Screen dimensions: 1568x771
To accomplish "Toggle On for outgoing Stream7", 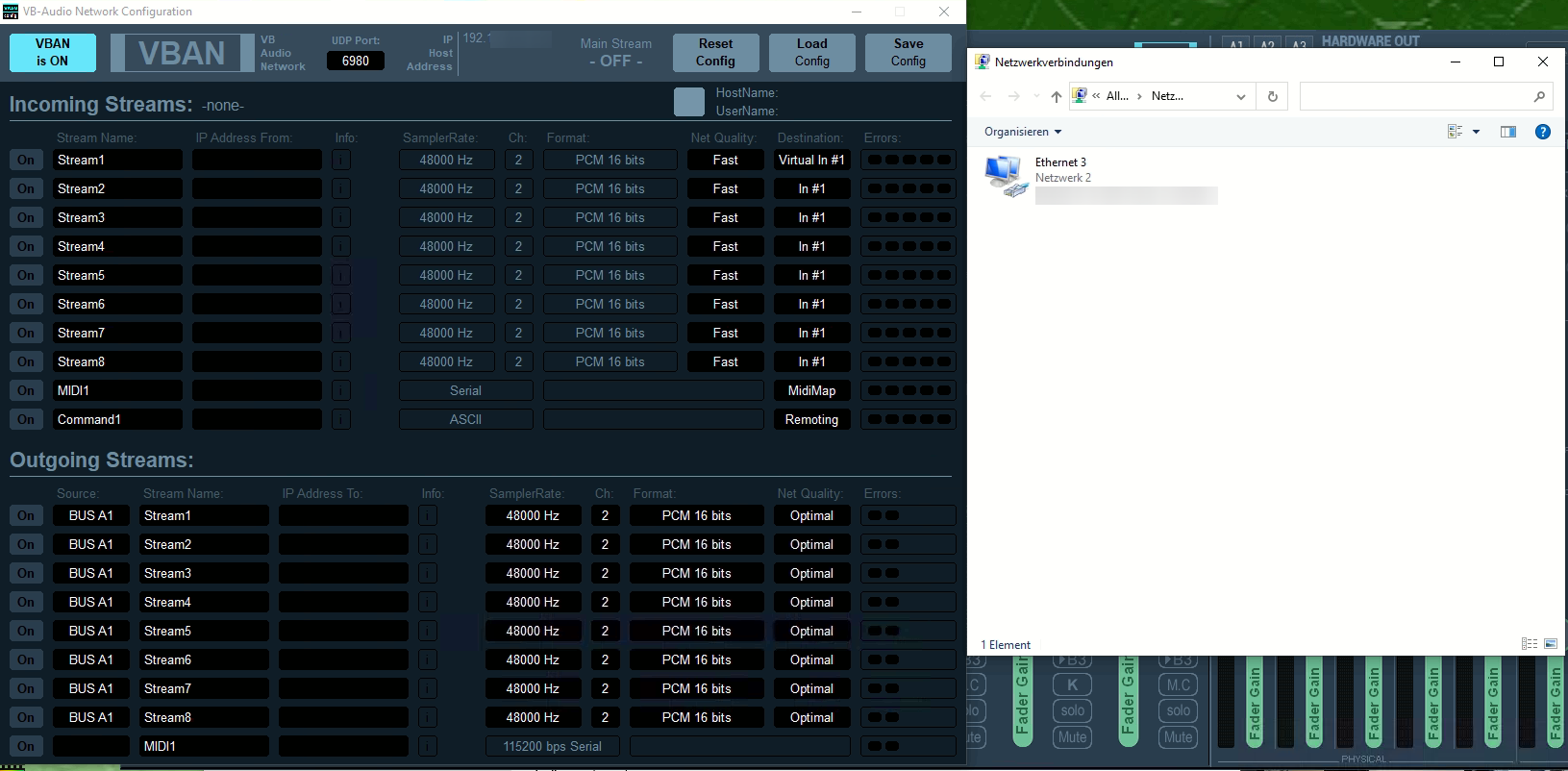I will click(26, 689).
